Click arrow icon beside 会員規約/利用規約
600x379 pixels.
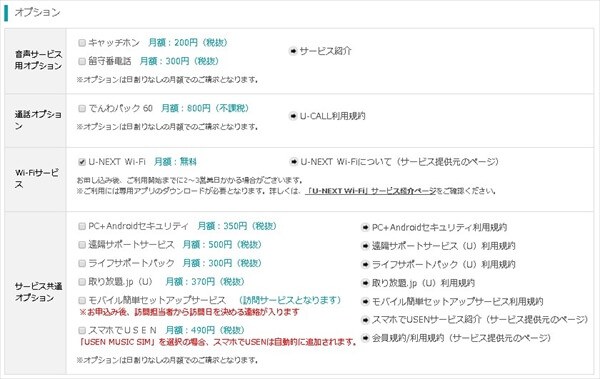pos(365,338)
